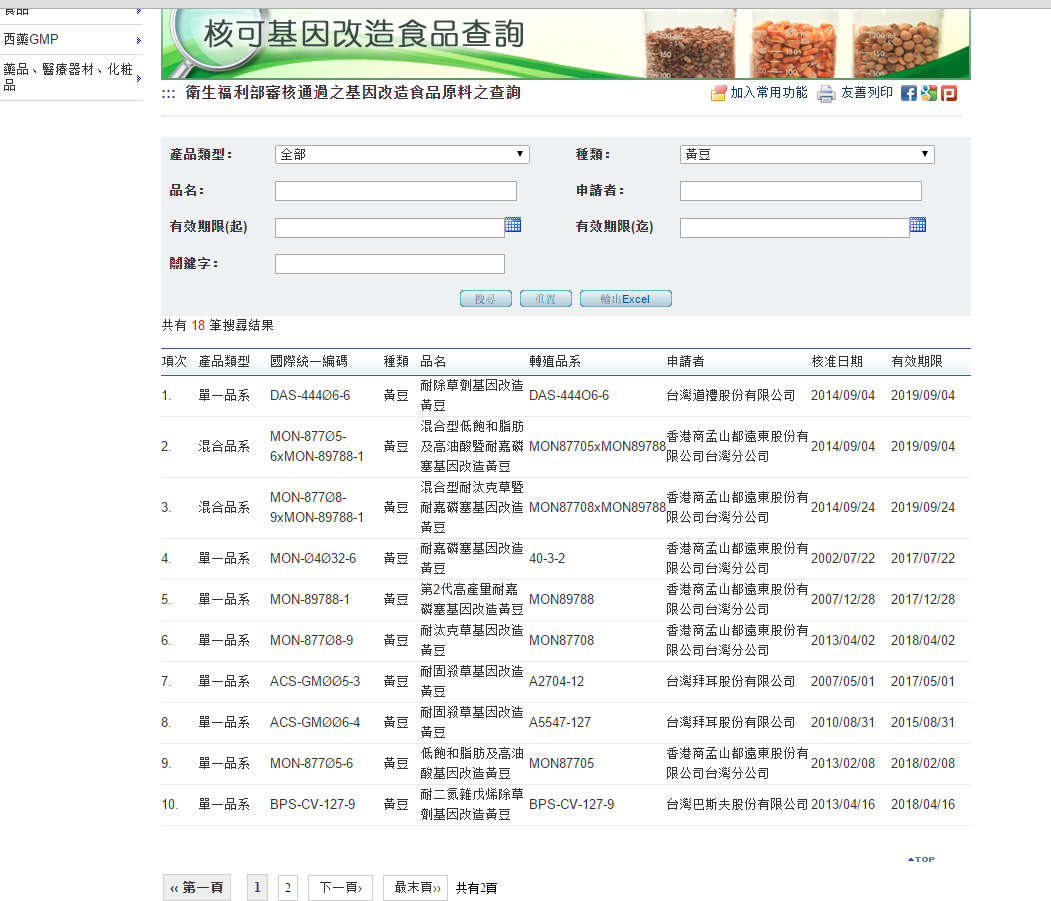
Task: Click the heart folder icon for 加入常用功能
Action: pos(718,93)
